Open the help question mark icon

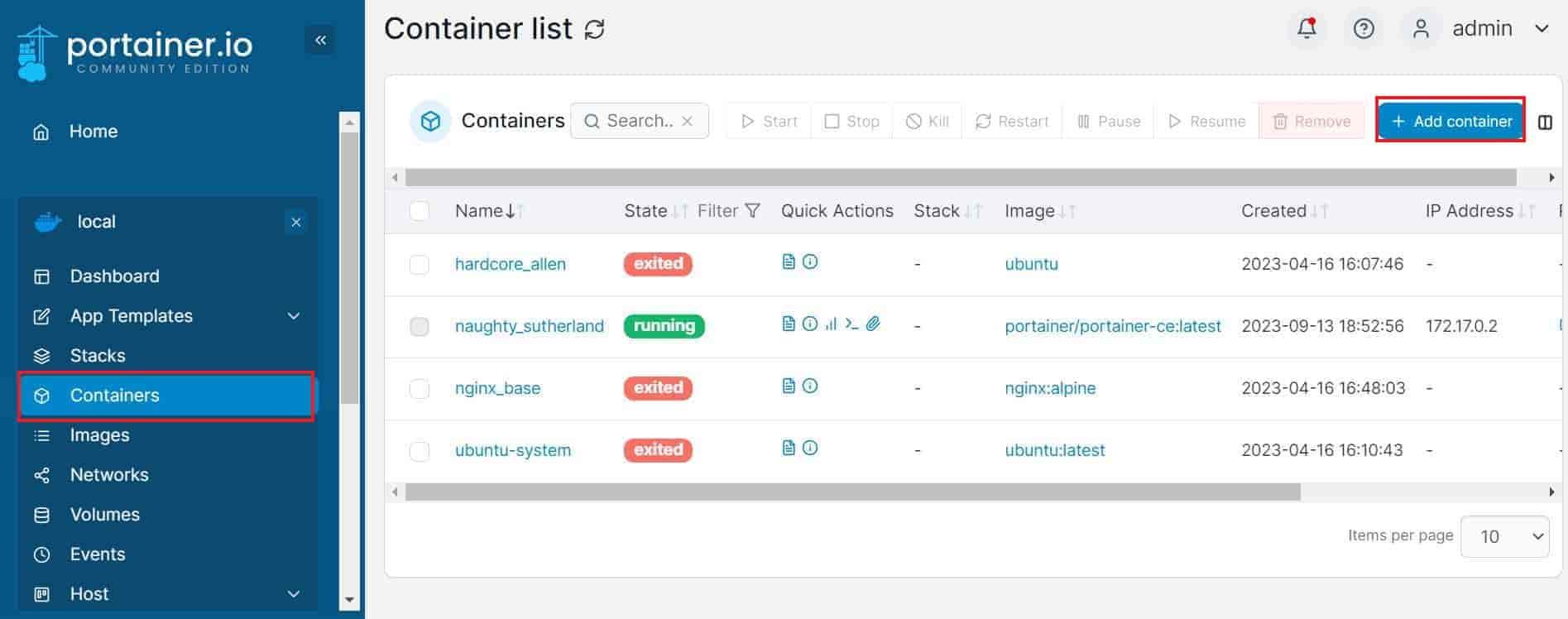[x=1364, y=29]
